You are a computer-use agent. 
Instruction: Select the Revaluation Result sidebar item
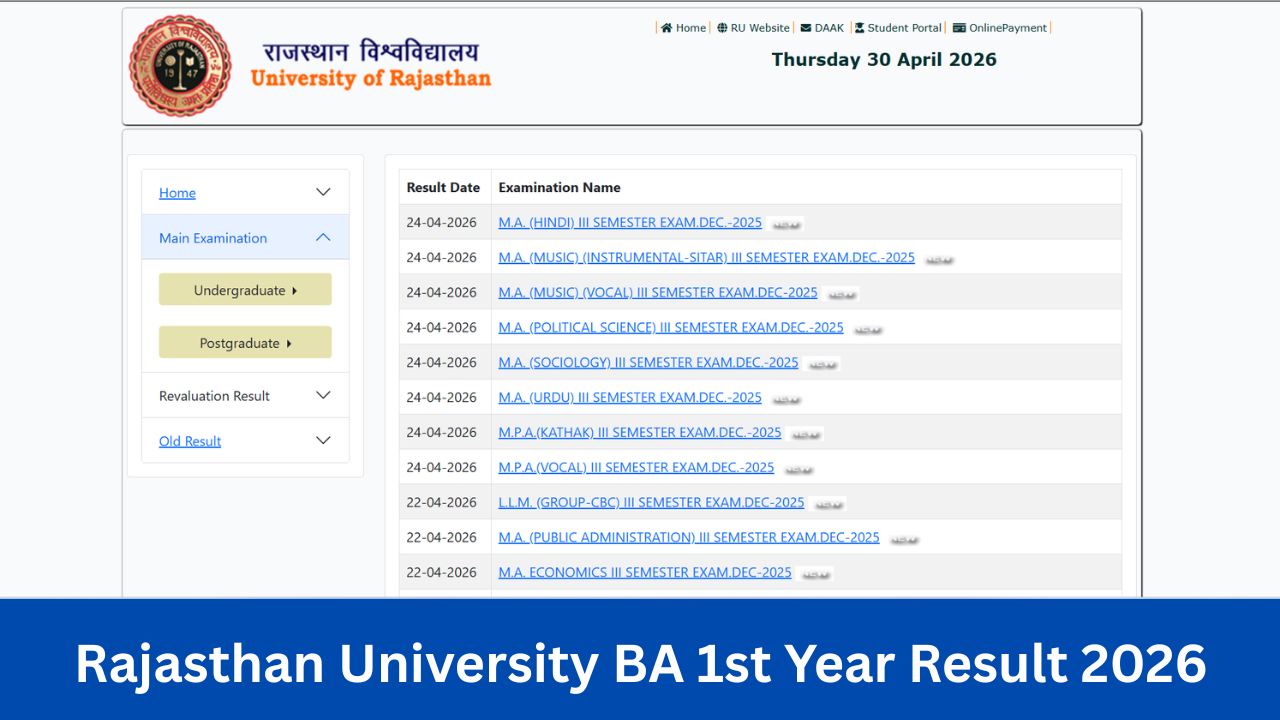(x=214, y=396)
